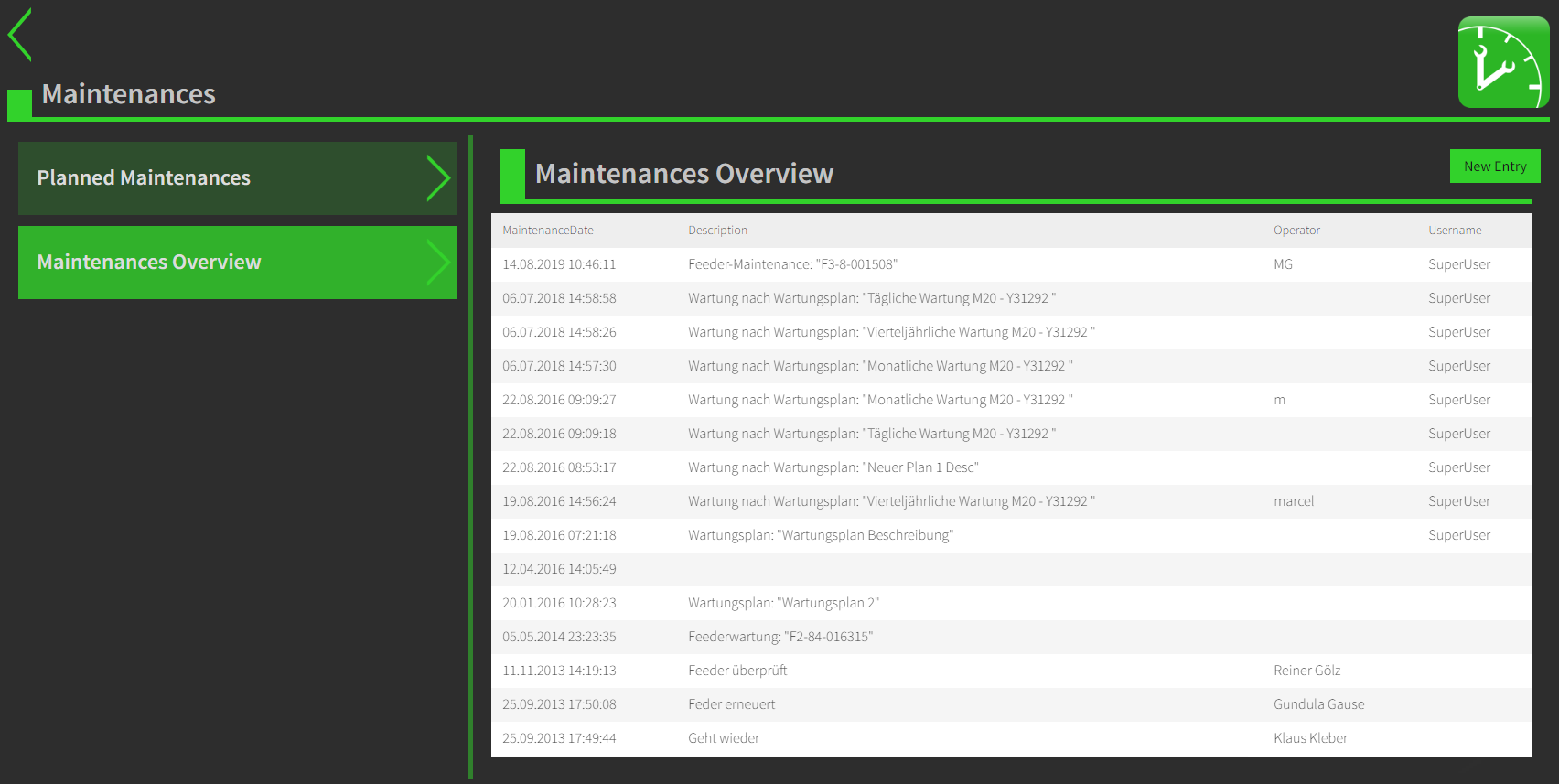Select the "Wartungsplan Beschreibung" description
The height and width of the screenshot is (784, 1559).
[x=821, y=535]
